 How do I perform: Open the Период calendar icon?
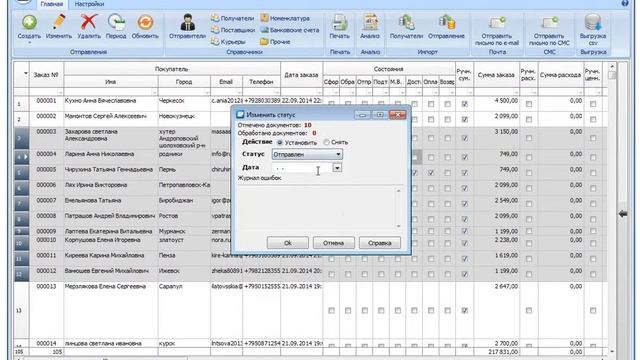click(116, 22)
